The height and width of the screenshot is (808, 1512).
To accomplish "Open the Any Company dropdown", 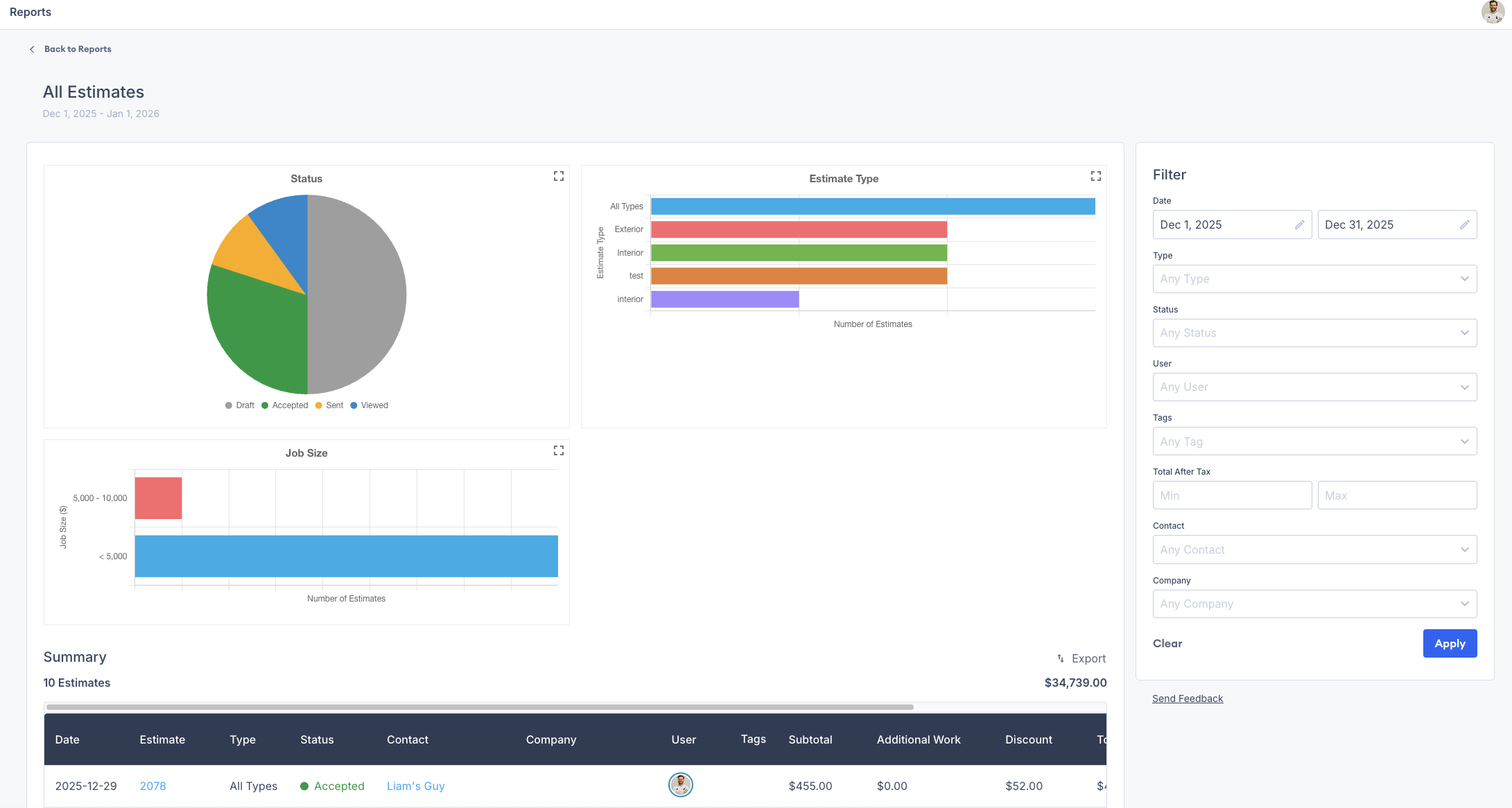I will (1314, 604).
